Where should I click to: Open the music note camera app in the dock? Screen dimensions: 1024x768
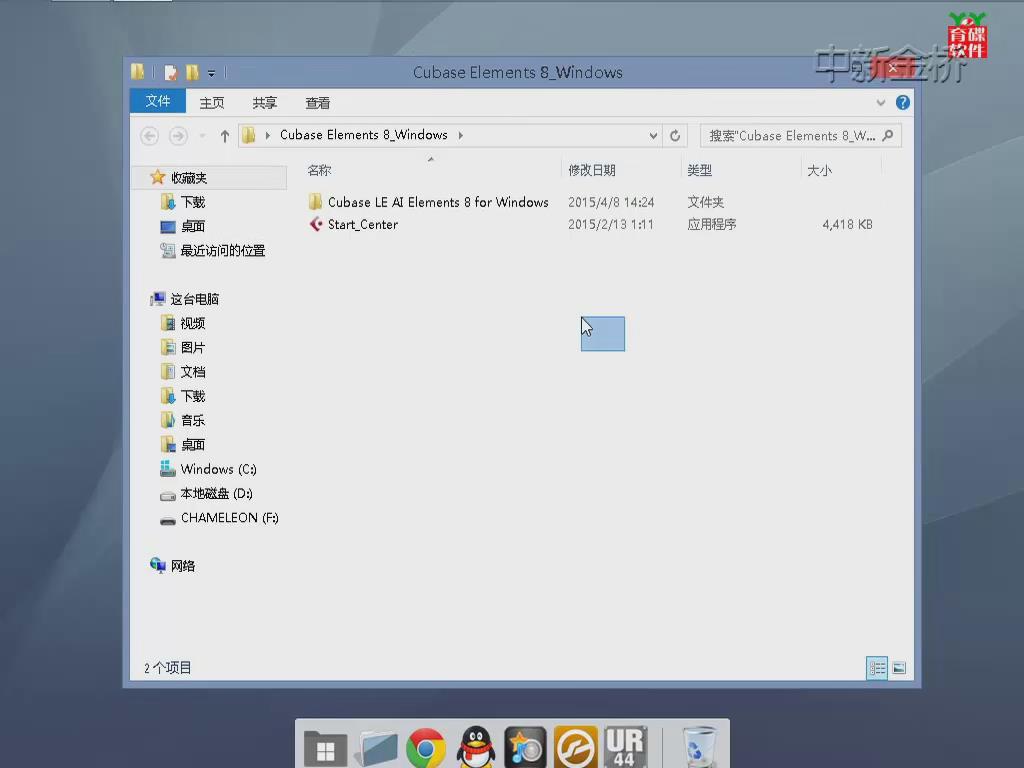pos(525,748)
